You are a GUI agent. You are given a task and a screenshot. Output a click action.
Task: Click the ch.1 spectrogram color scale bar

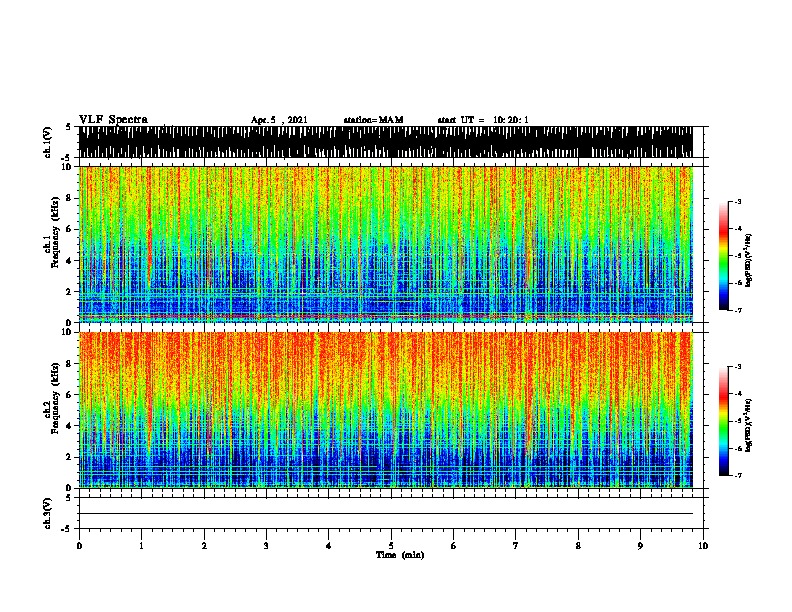point(724,256)
